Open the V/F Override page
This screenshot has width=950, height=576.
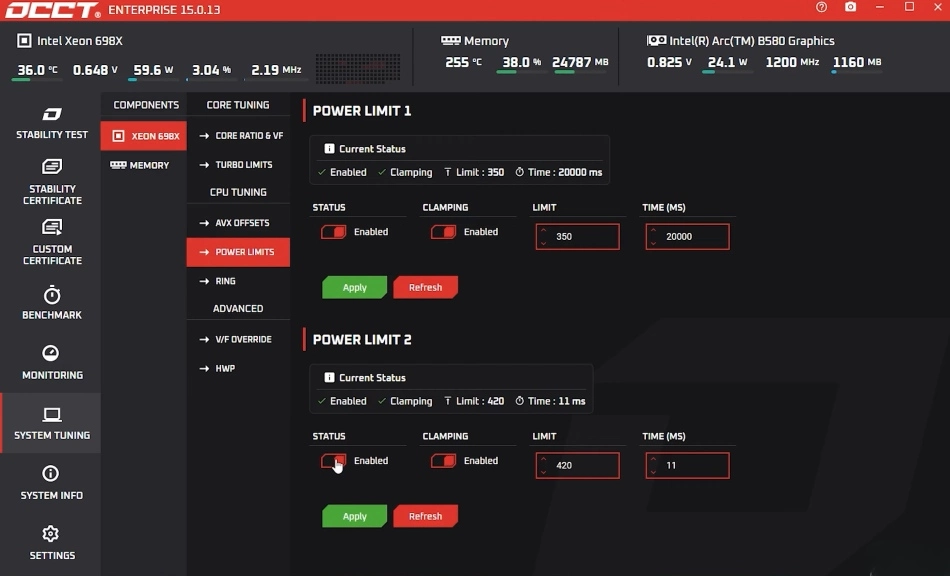point(243,340)
